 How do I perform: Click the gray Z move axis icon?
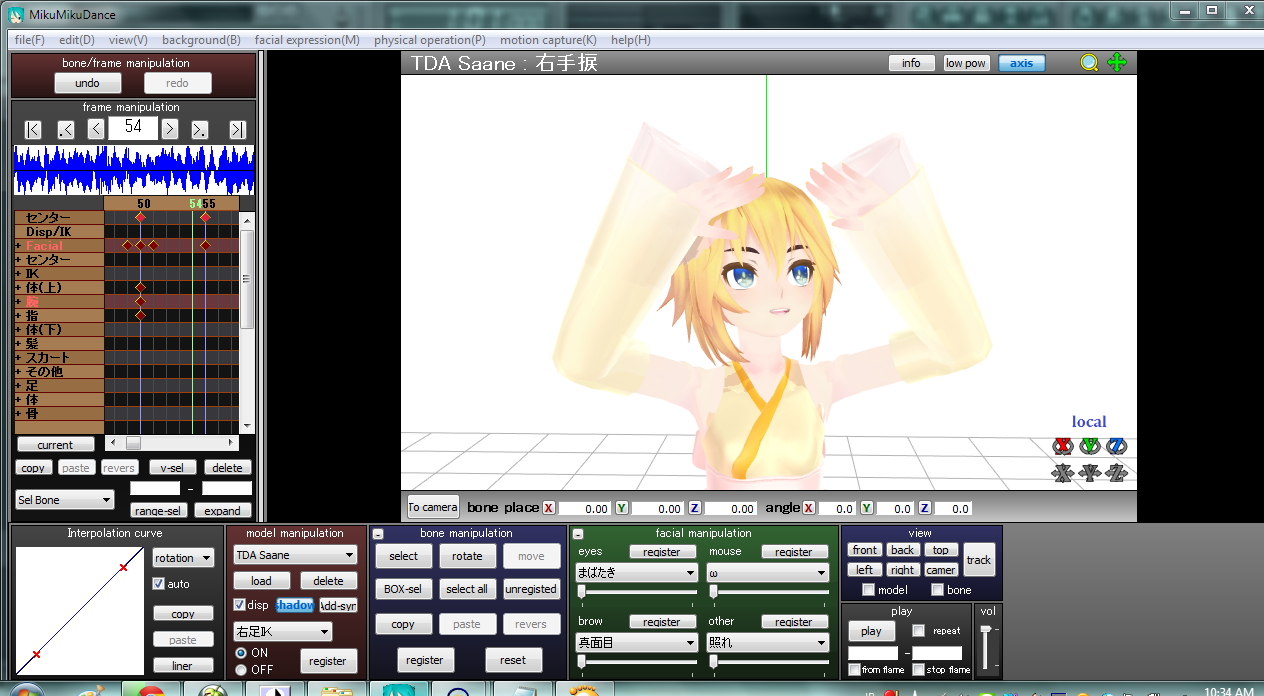click(1117, 473)
